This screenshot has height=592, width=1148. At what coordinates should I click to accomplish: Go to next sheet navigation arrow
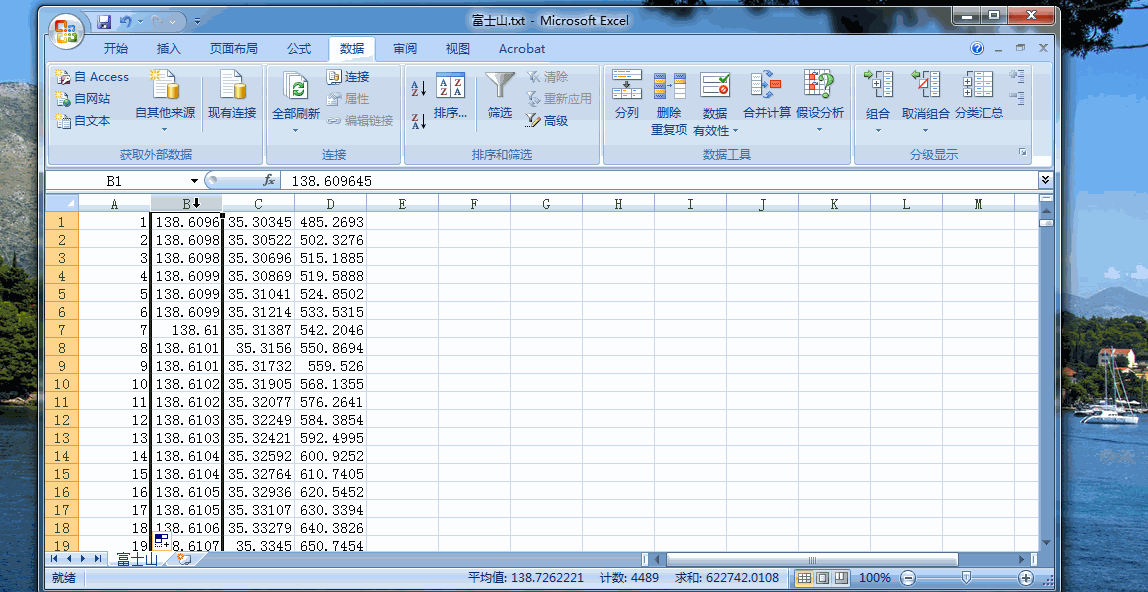pos(83,559)
